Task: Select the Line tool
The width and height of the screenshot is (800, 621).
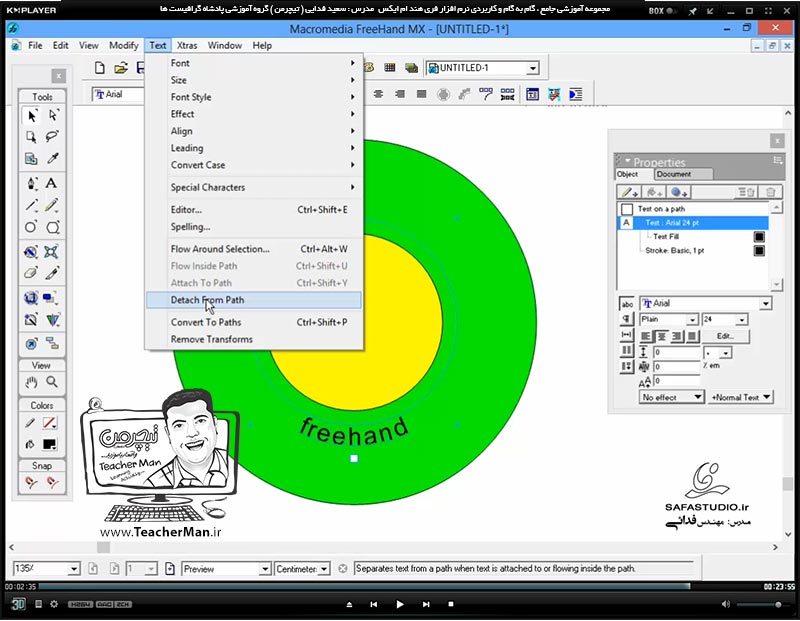Action: (32, 205)
